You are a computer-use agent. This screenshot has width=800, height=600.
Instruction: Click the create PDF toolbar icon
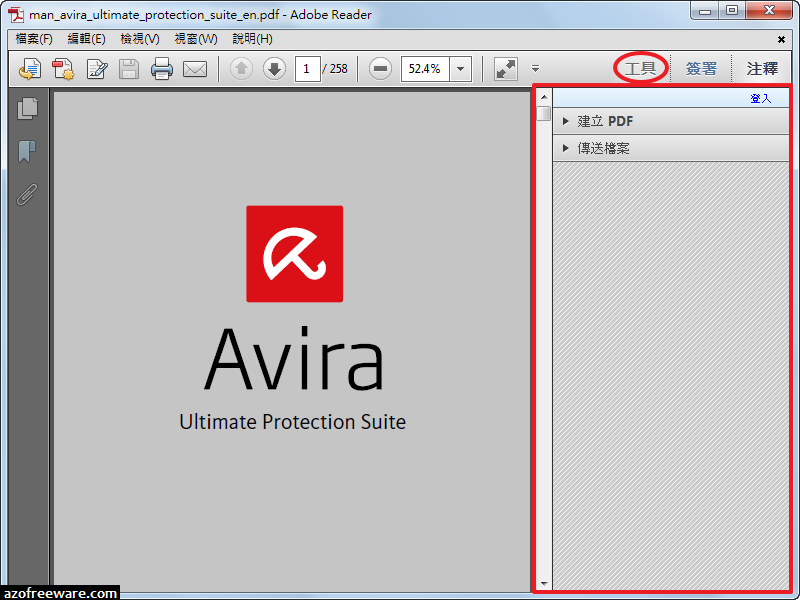pyautogui.click(x=63, y=69)
